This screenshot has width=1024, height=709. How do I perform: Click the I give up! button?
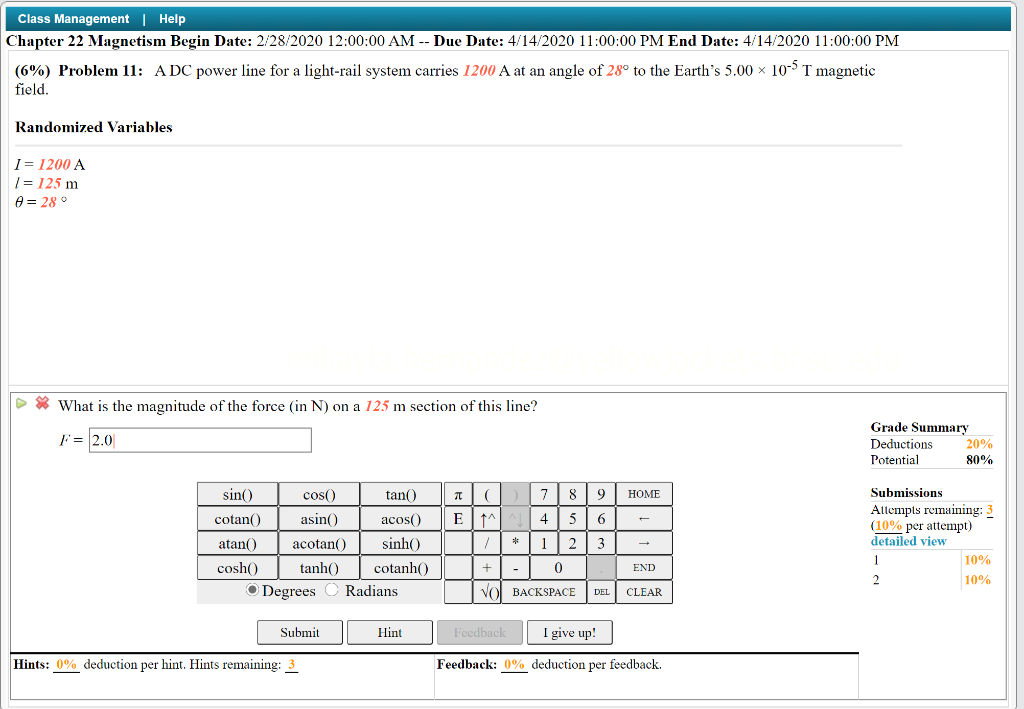pyautogui.click(x=569, y=631)
